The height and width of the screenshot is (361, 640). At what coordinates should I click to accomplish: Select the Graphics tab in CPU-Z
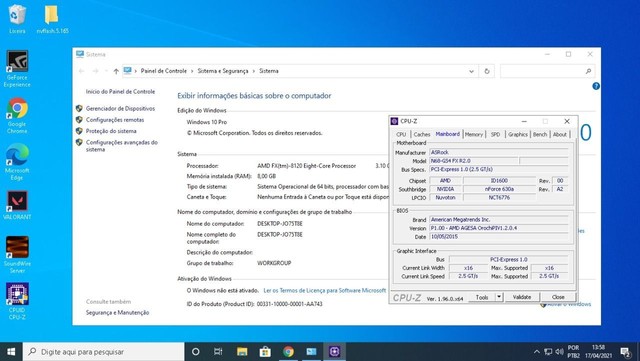518,134
